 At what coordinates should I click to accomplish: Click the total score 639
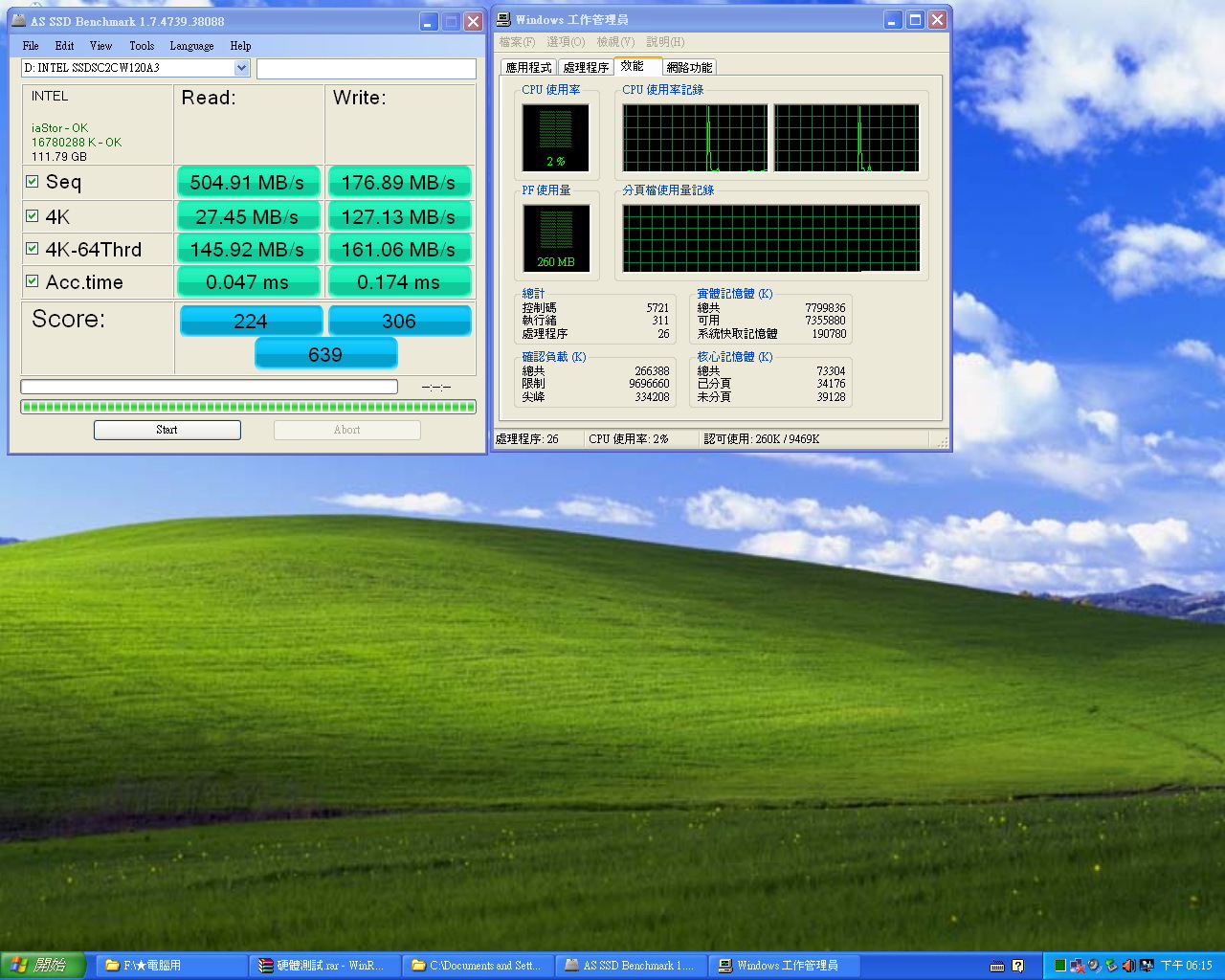pyautogui.click(x=325, y=354)
